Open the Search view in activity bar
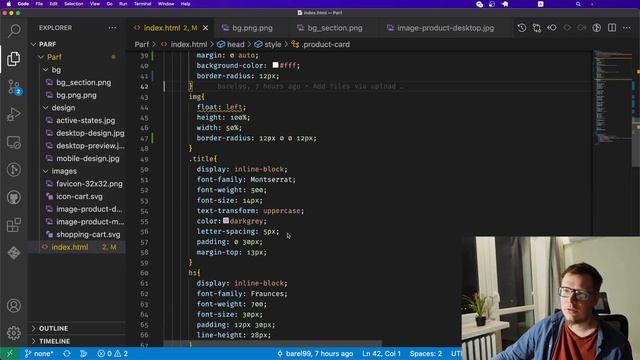640x360 pixels. [14, 30]
